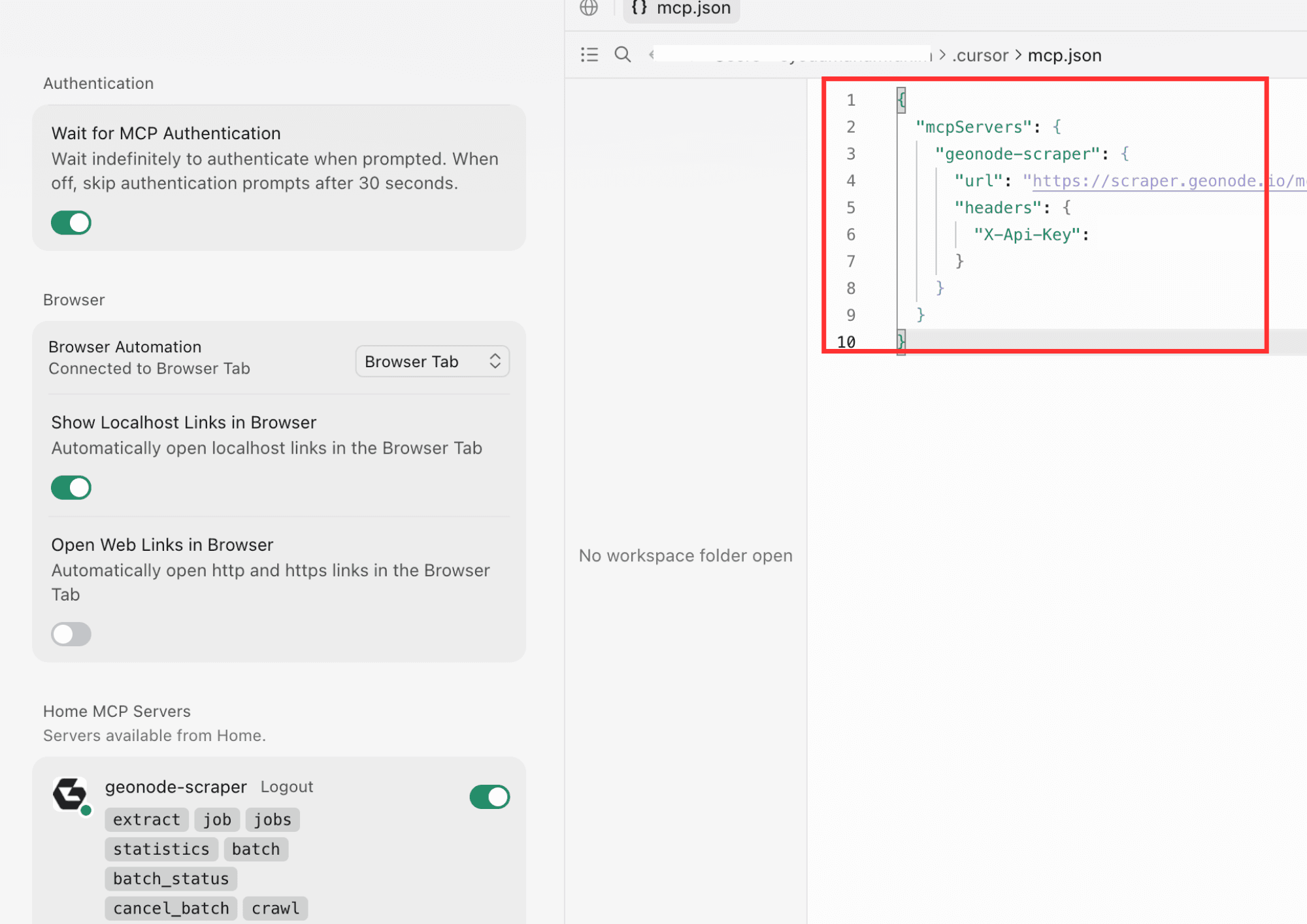Click the Home MCP Servers heading

click(117, 711)
